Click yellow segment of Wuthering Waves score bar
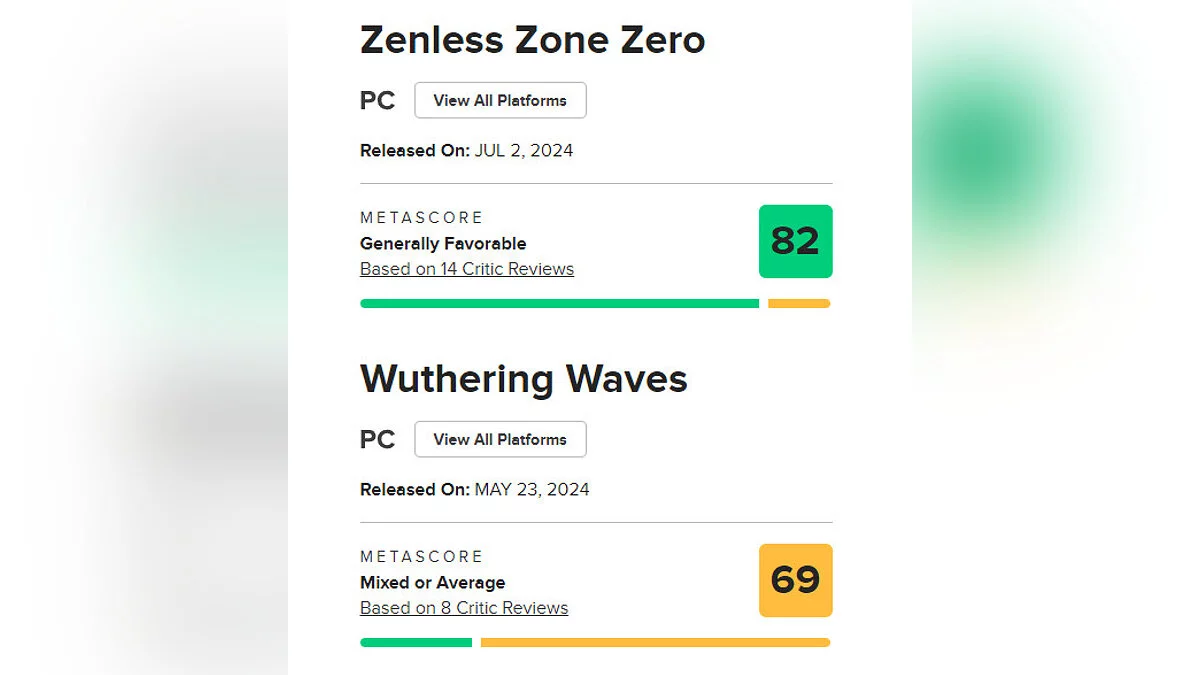 click(x=655, y=643)
